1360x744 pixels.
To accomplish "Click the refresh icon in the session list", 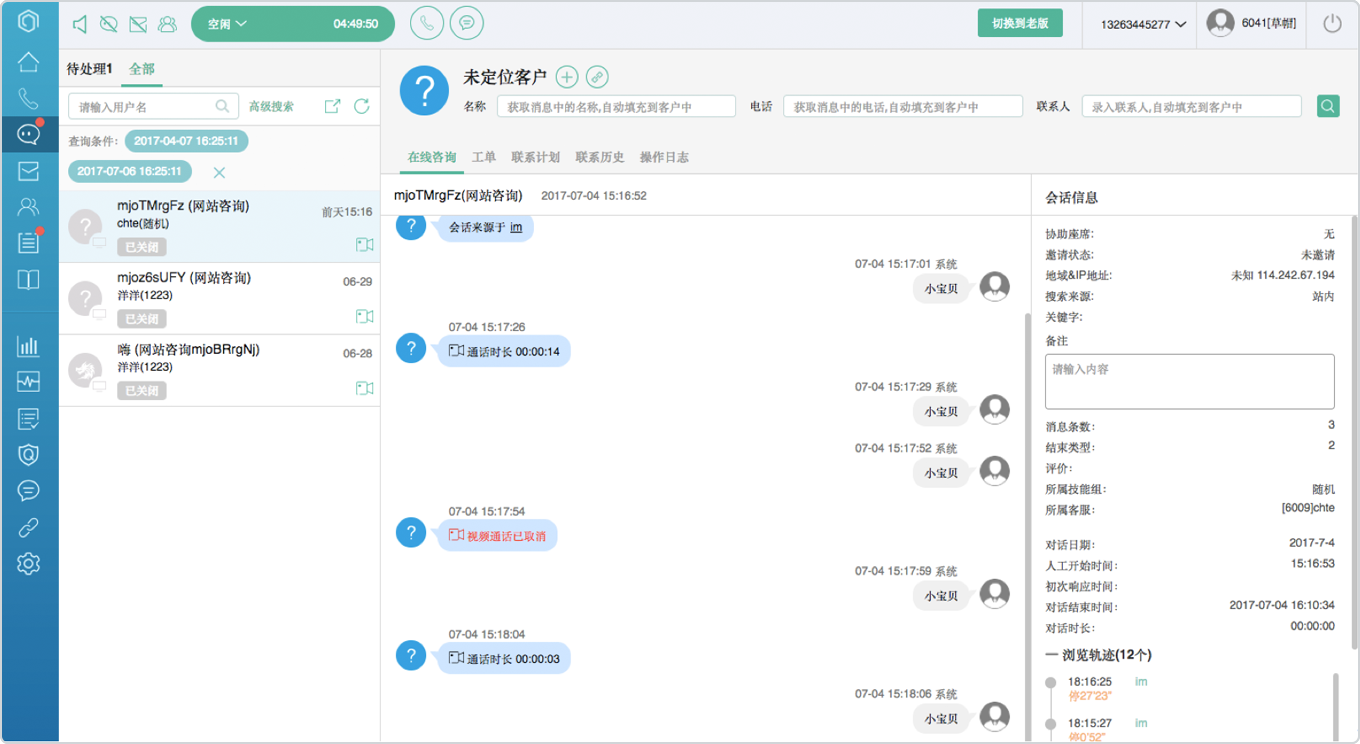I will (x=362, y=106).
